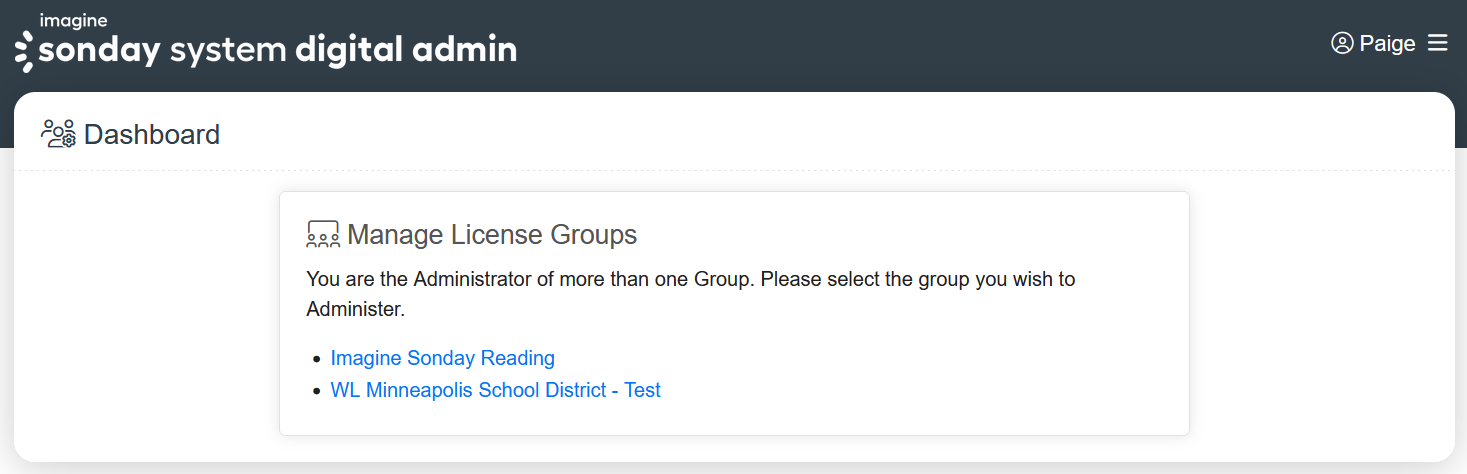Image resolution: width=1467 pixels, height=474 pixels.
Task: Open the hamburger menu icon
Action: pyautogui.click(x=1437, y=43)
